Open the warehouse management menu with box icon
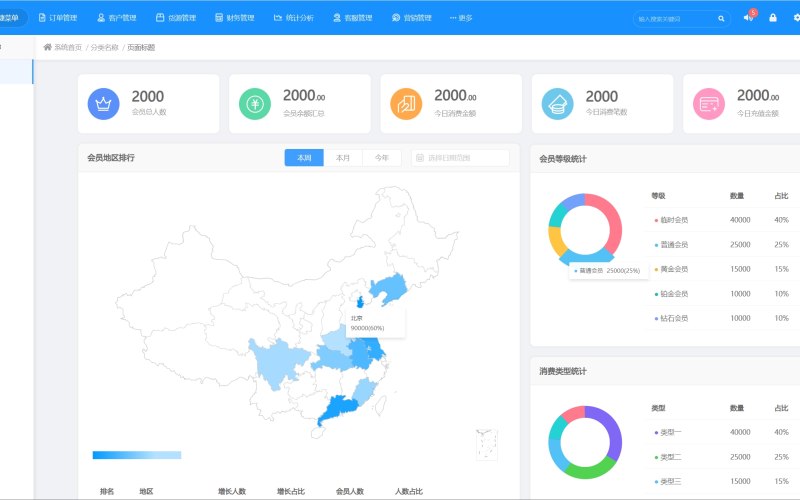The image size is (800, 500). tap(176, 18)
